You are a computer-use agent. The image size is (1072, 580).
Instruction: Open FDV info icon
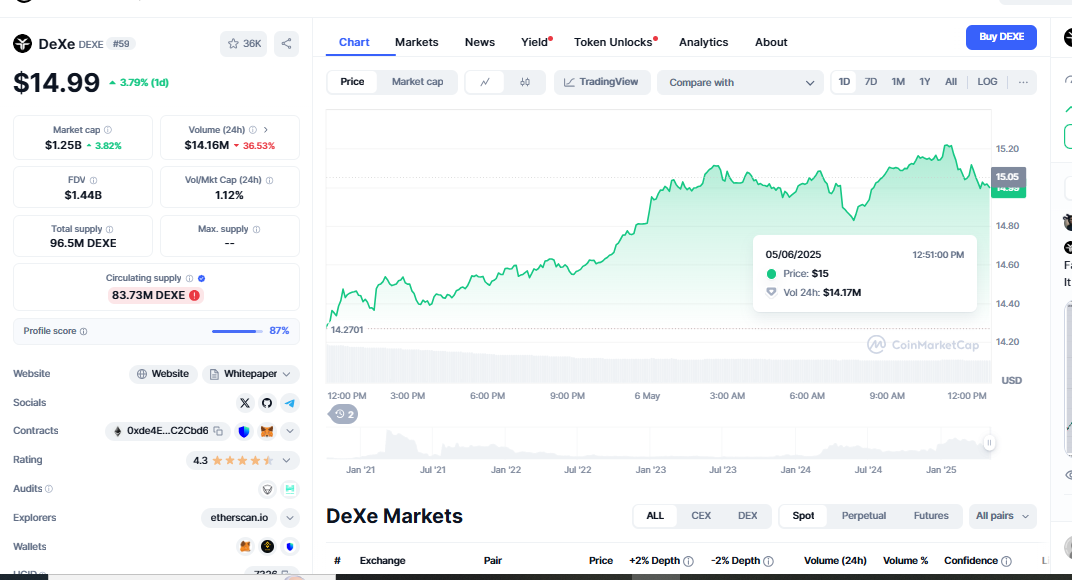coord(94,181)
